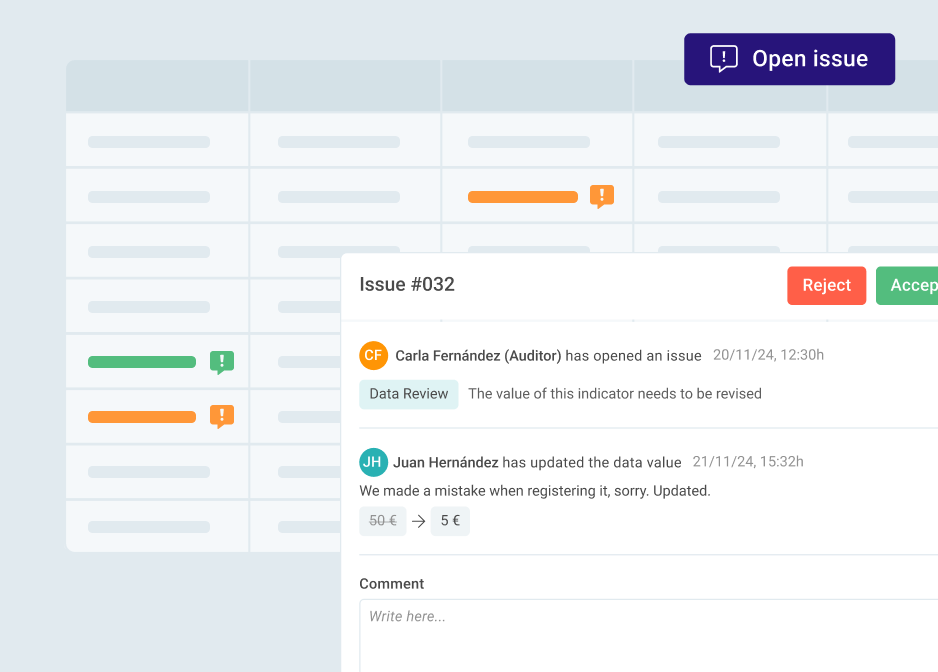Open Juan Hernández's JH avatar
This screenshot has width=938, height=672.
point(373,462)
